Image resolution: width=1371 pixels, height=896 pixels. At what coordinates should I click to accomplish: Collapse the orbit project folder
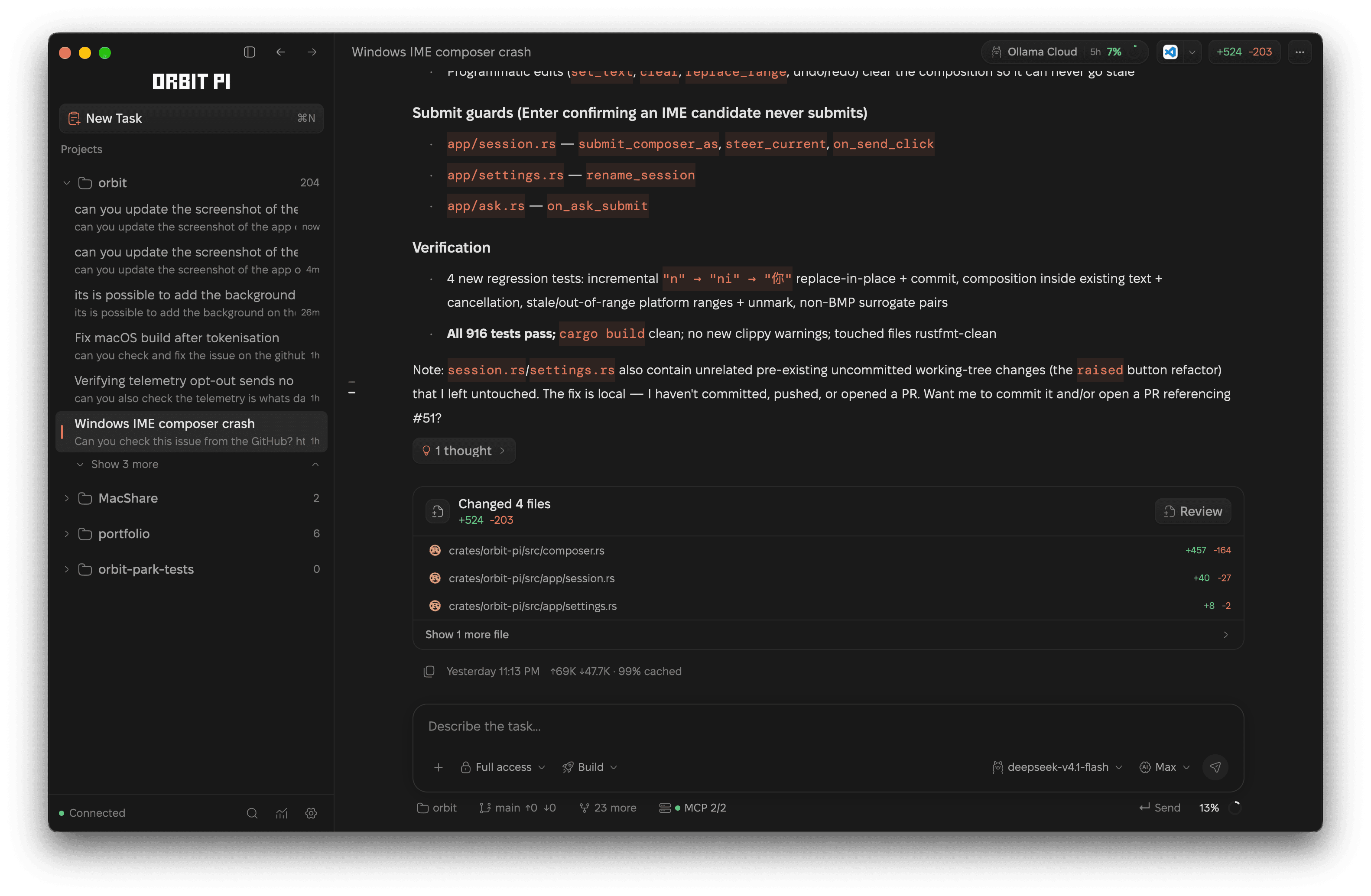(x=66, y=182)
